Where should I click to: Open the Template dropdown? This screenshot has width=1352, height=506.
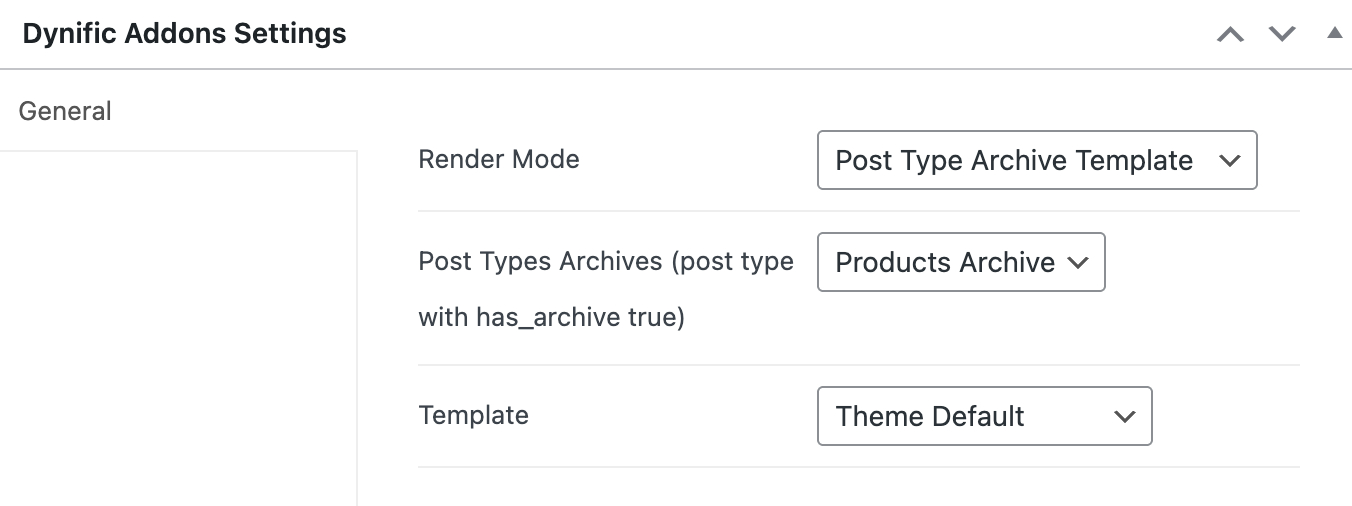point(984,416)
